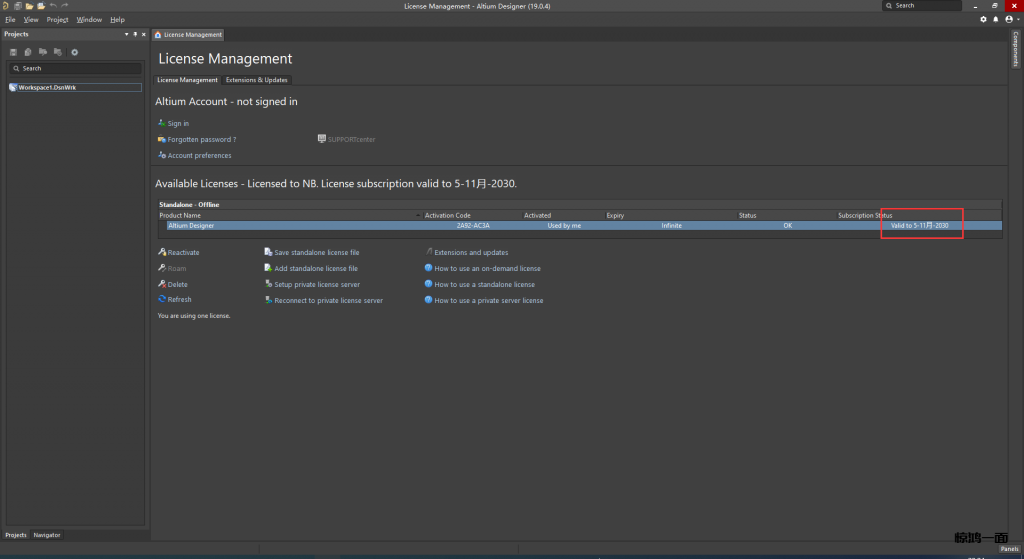Expand the Product Name column sort arrow

pos(418,215)
